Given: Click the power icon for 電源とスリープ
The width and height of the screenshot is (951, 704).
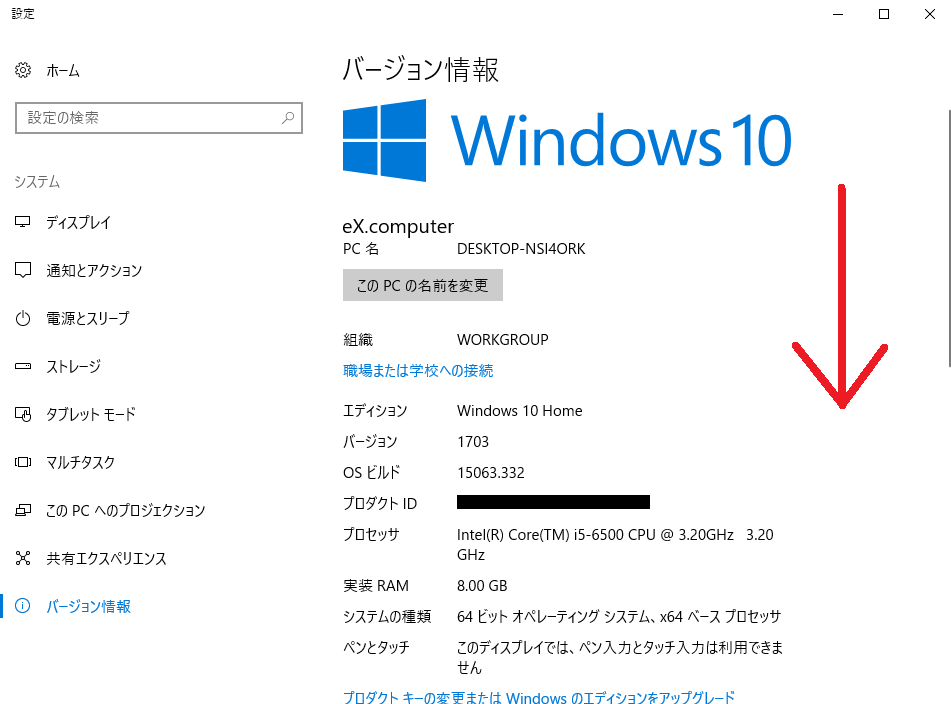Looking at the screenshot, I should (x=23, y=319).
